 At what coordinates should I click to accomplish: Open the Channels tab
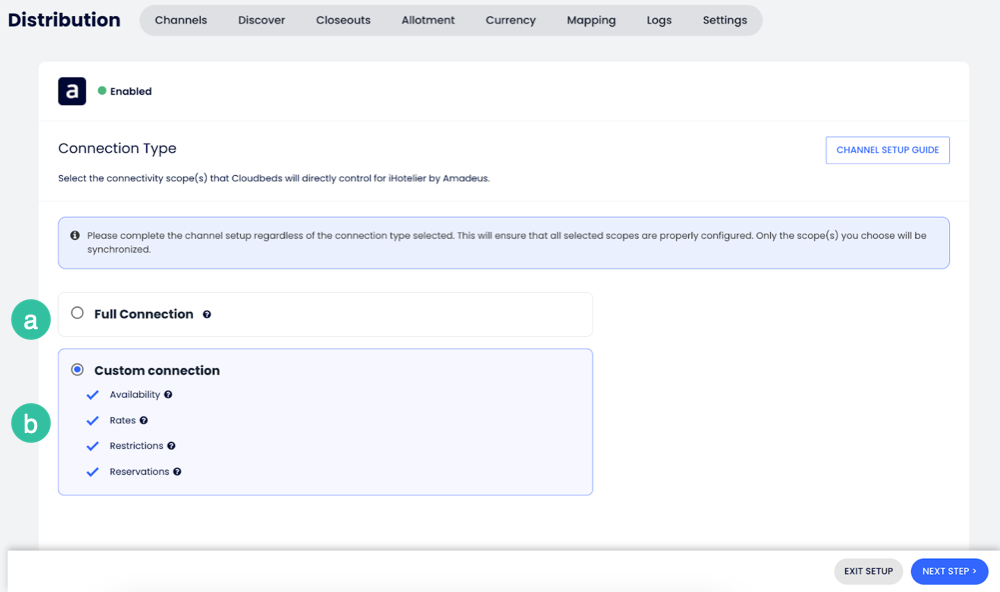coord(181,20)
